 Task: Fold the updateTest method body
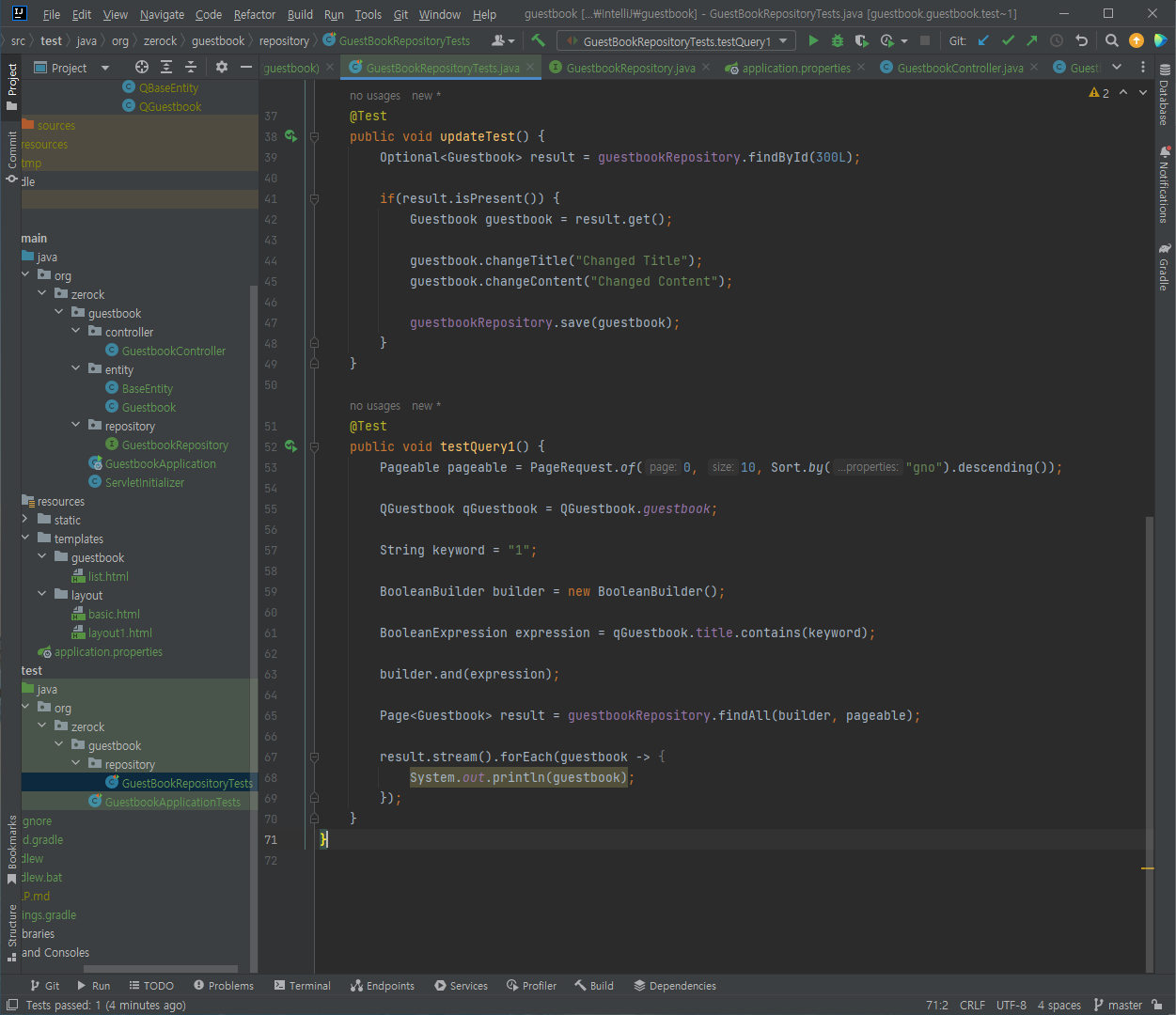(314, 136)
